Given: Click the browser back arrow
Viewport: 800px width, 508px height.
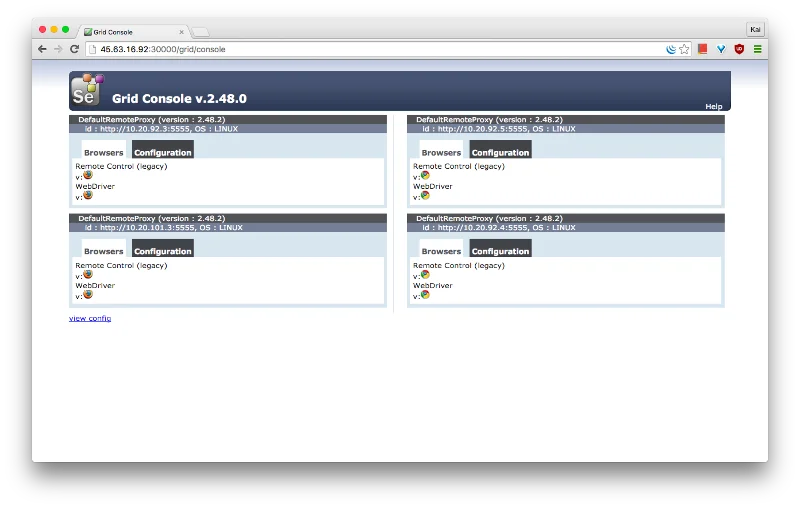Looking at the screenshot, I should tap(42, 49).
